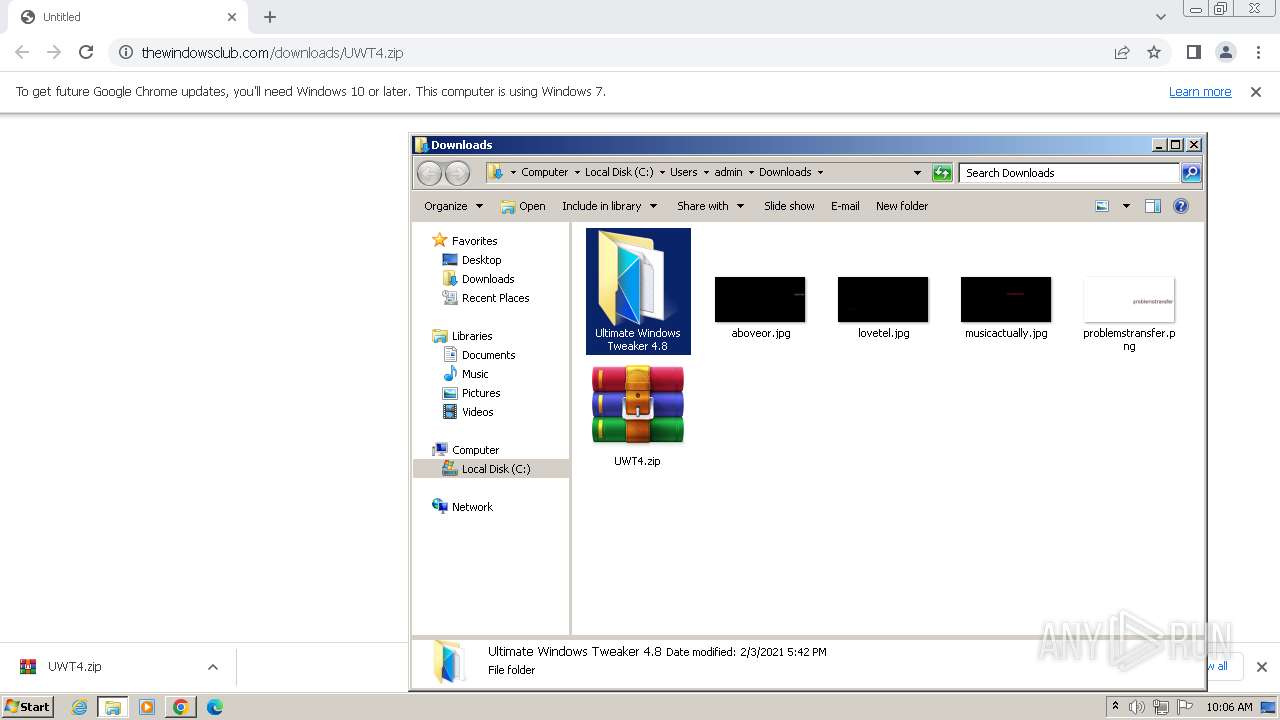Screen dimensions: 1280x720
Task: Click the Search Downloads field
Action: pos(1069,173)
